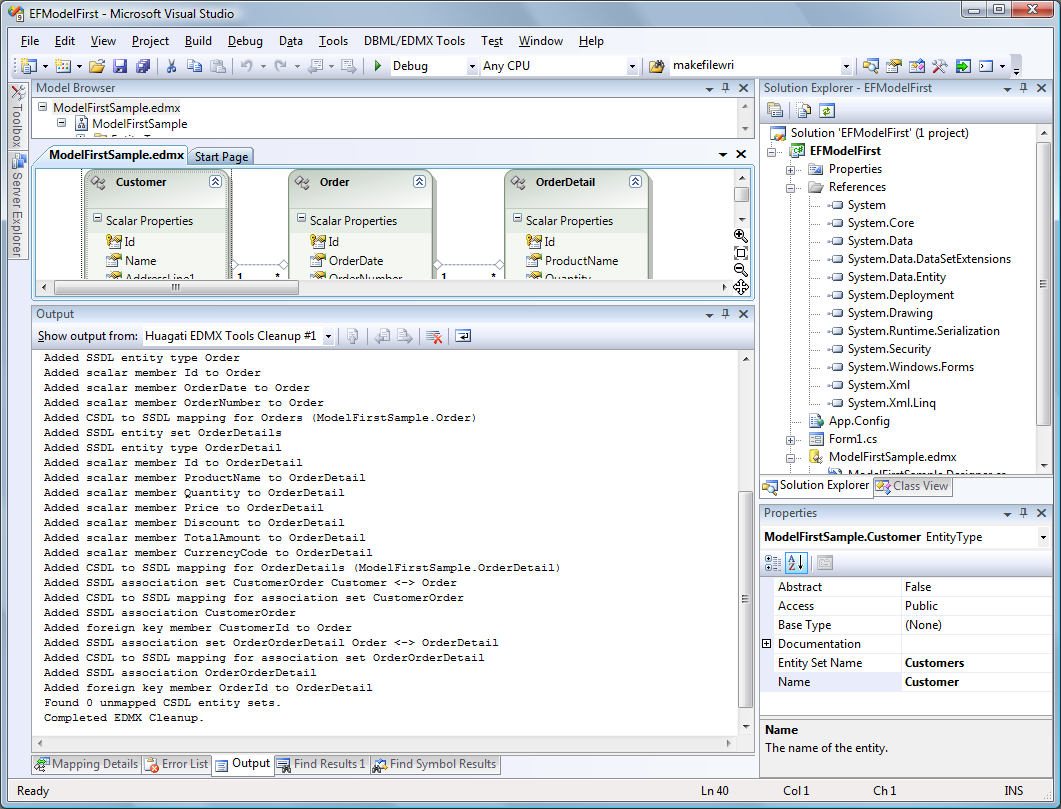Toggle auto-hide pin on Properties panel
Screen dimensions: 1061x809
[x=1024, y=513]
